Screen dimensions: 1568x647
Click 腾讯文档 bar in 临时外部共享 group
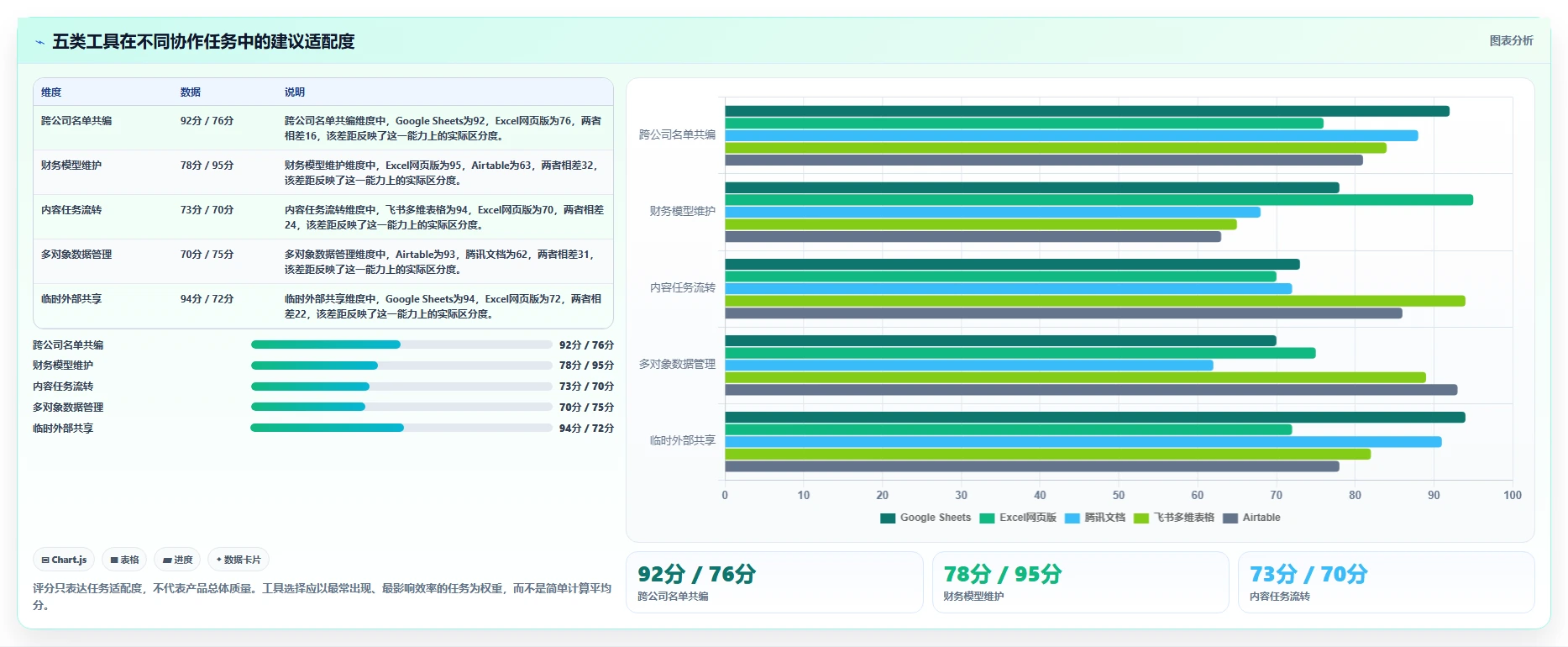[1083, 442]
